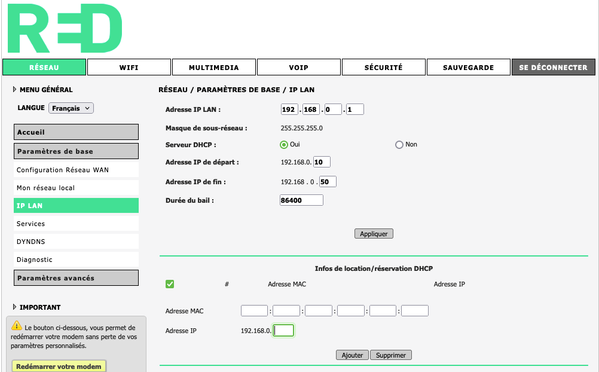Open the Sécurité tab
Screen dimensions: 599x372
click(384, 67)
